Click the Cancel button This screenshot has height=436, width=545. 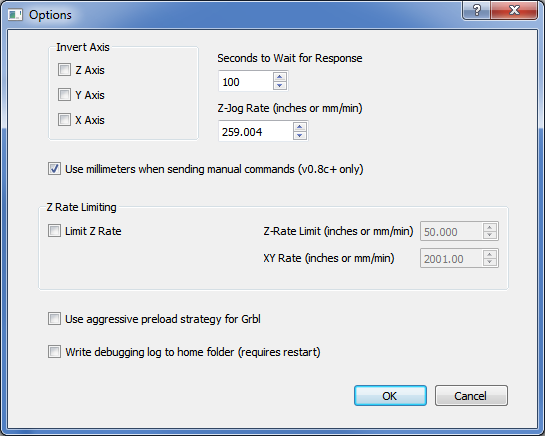click(x=471, y=396)
